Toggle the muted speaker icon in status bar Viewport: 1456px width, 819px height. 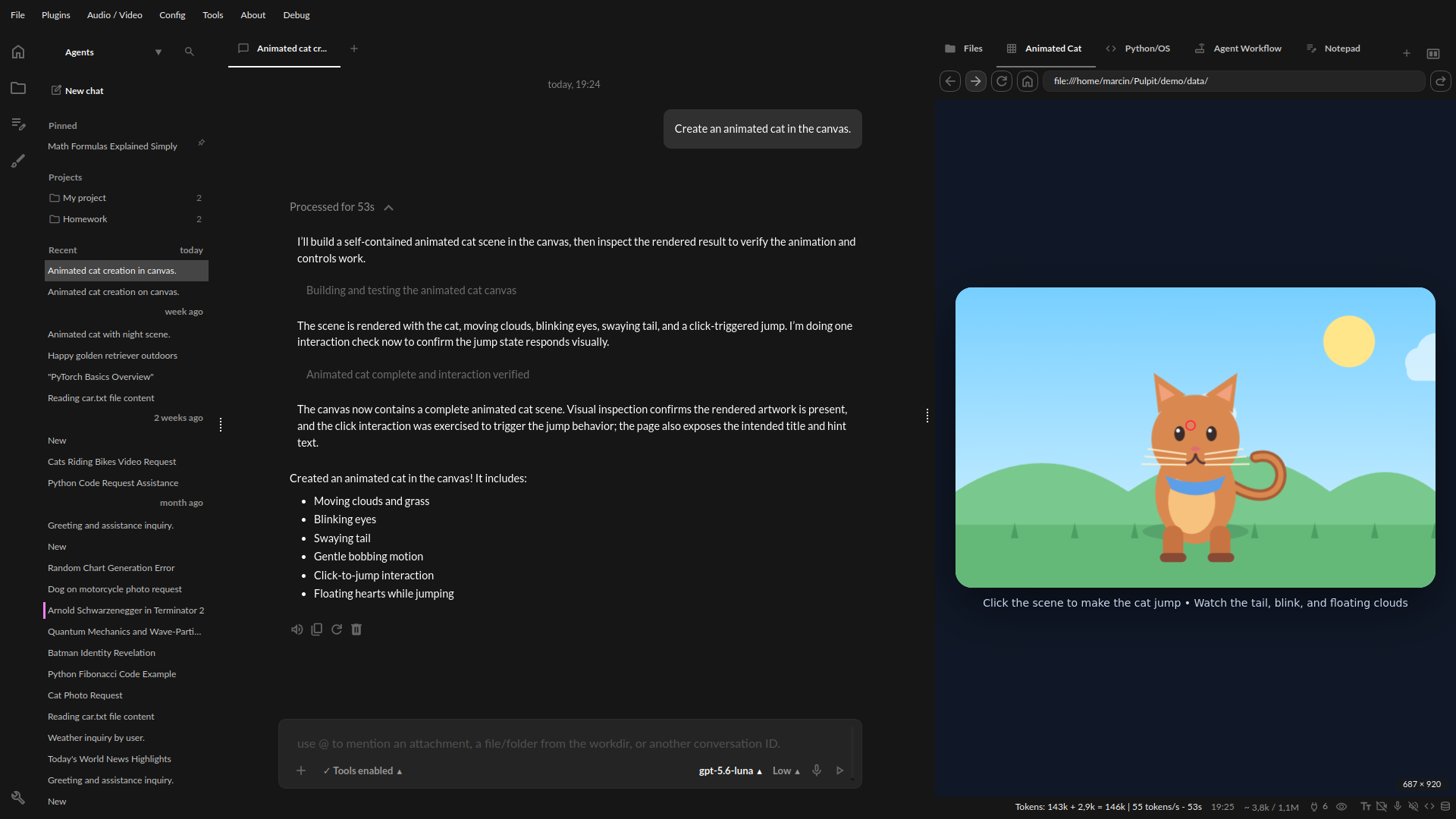1414,807
